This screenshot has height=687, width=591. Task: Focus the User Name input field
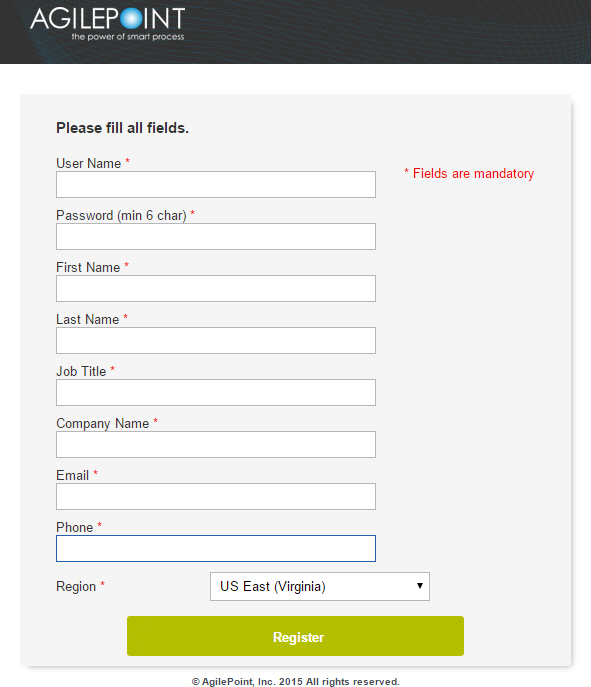(216, 184)
